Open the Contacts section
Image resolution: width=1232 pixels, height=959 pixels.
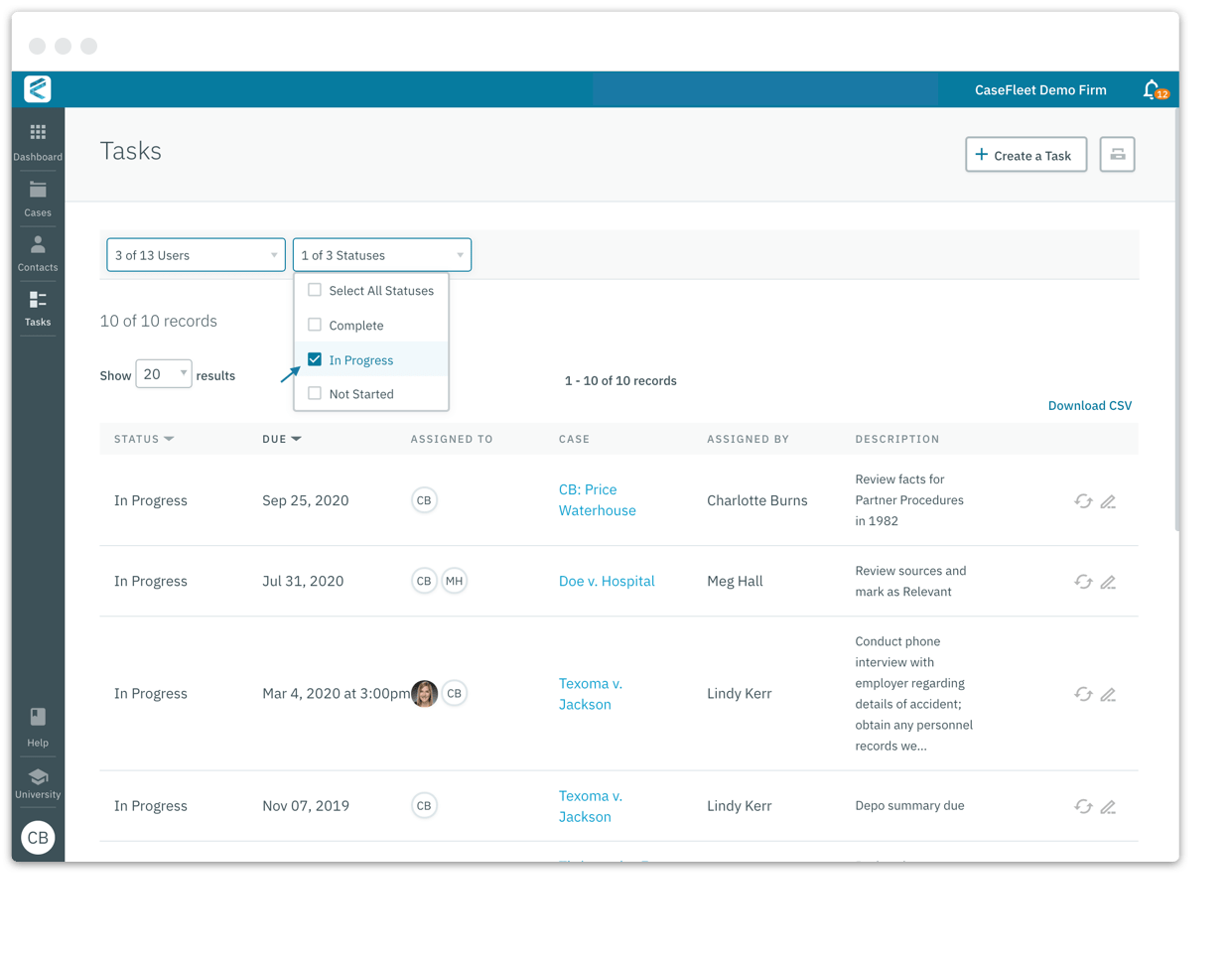38,253
